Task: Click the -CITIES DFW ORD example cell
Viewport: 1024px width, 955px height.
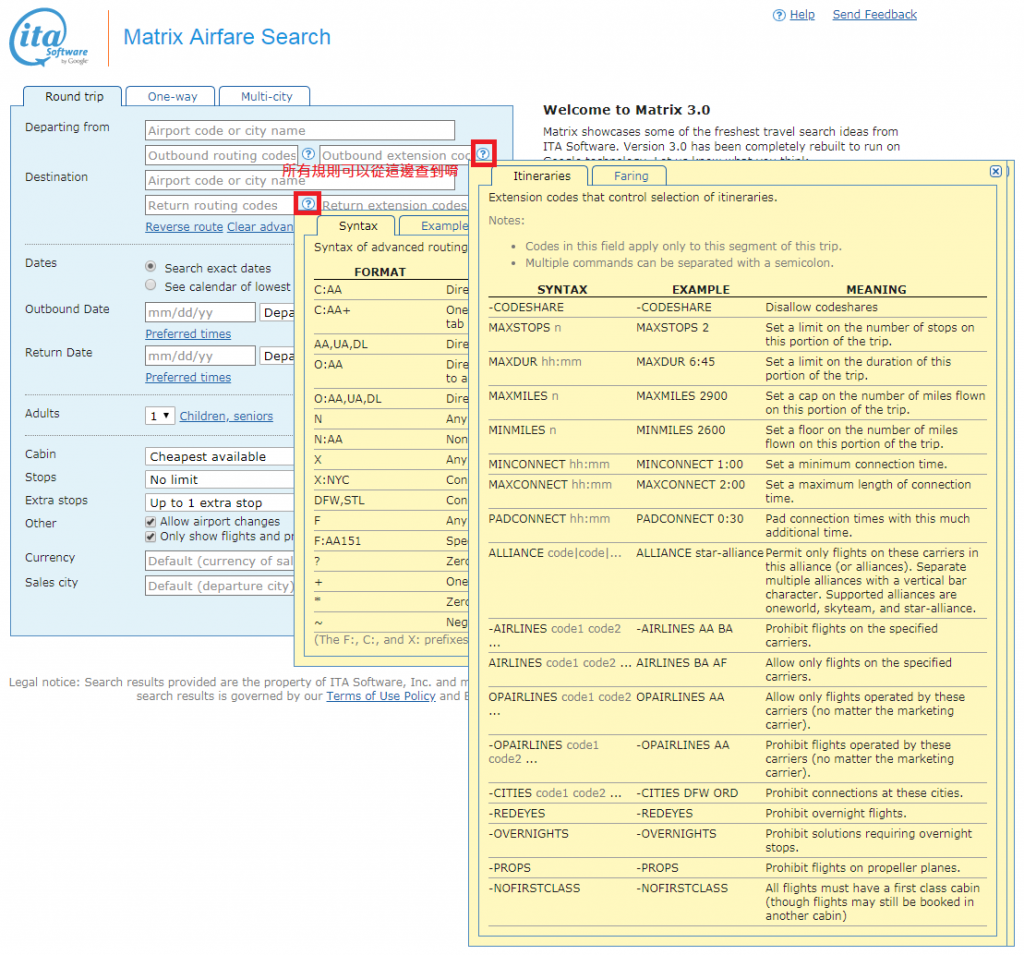Action: (x=687, y=793)
